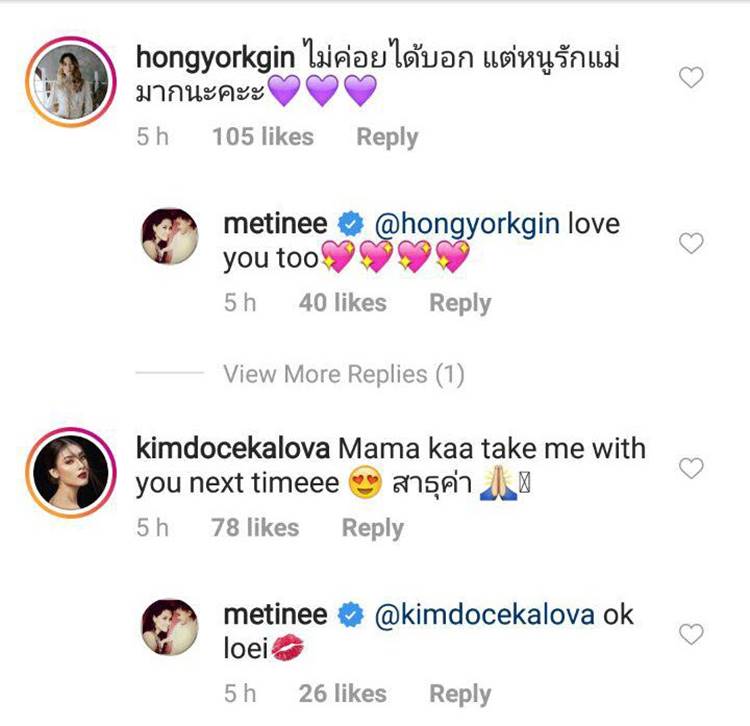The width and height of the screenshot is (750, 726).
Task: Click the hongyorkgin username in bold
Action: [x=215, y=57]
